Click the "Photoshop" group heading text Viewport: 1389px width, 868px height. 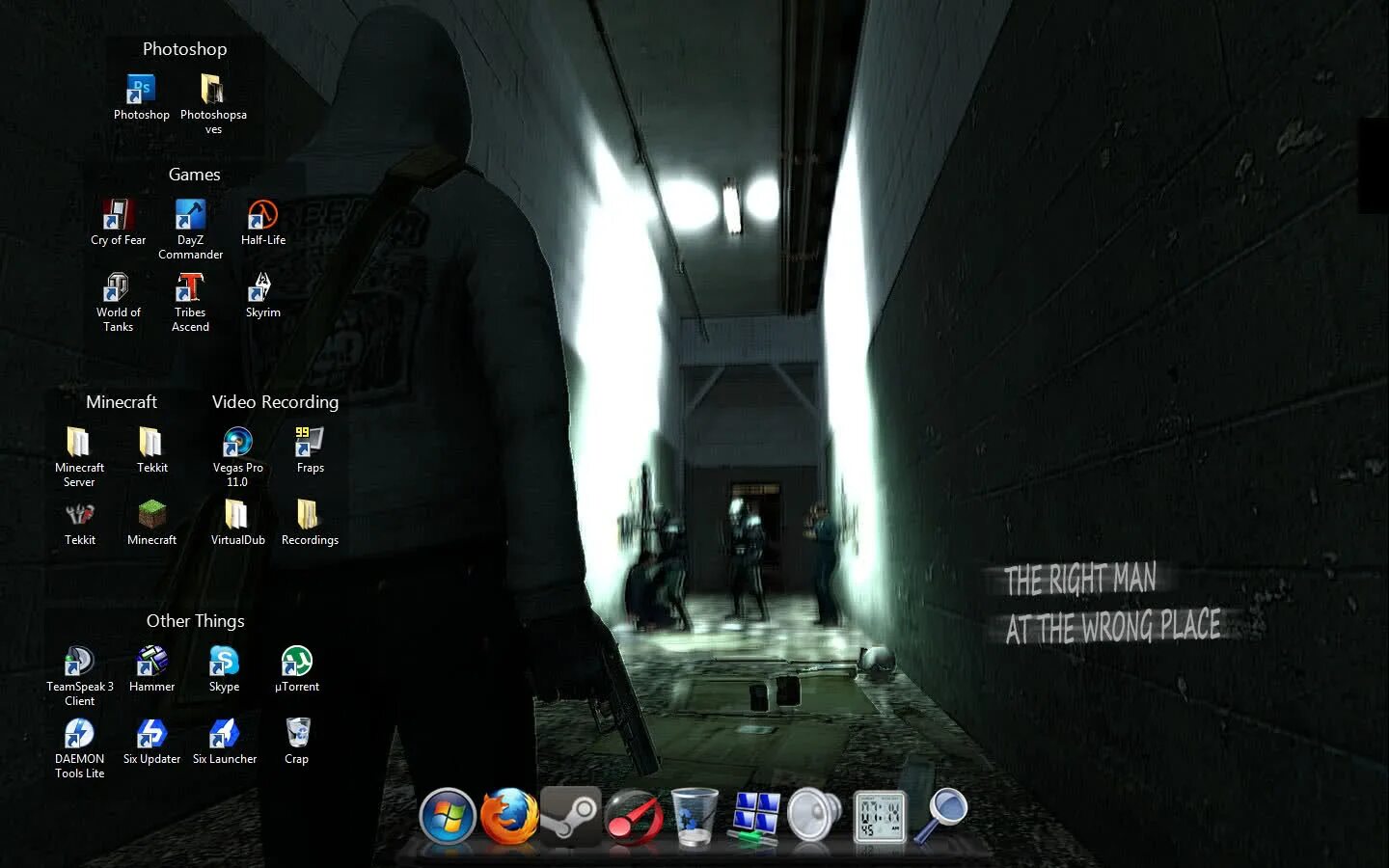[x=184, y=49]
